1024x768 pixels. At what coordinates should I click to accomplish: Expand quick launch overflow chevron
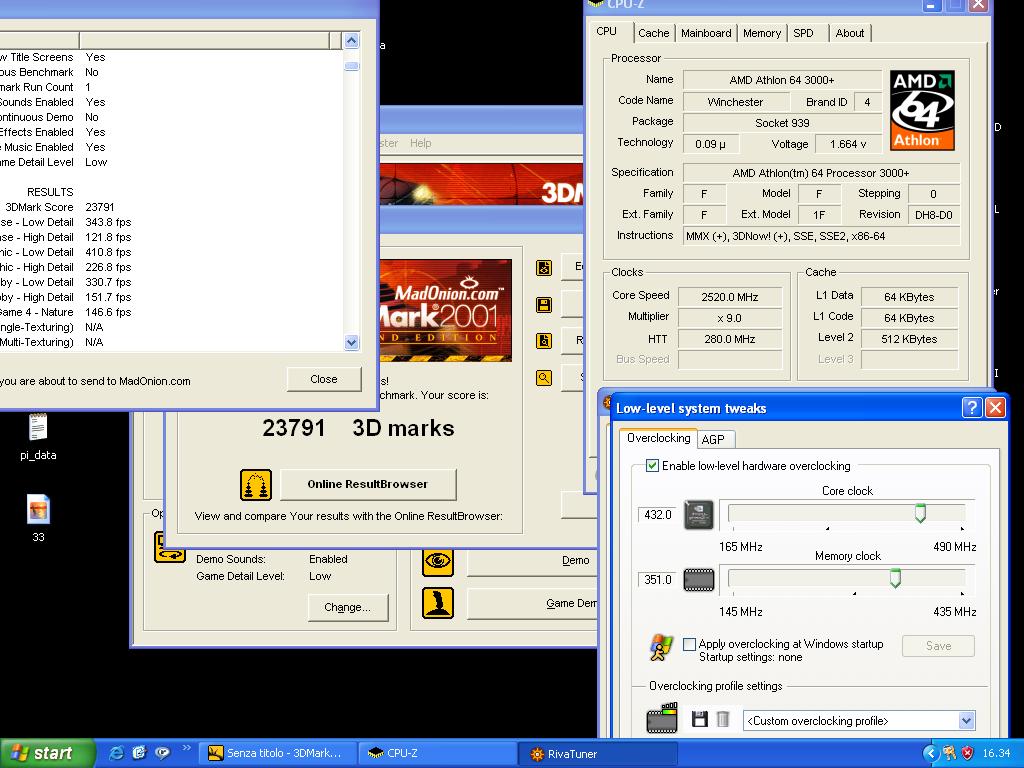[x=186, y=748]
